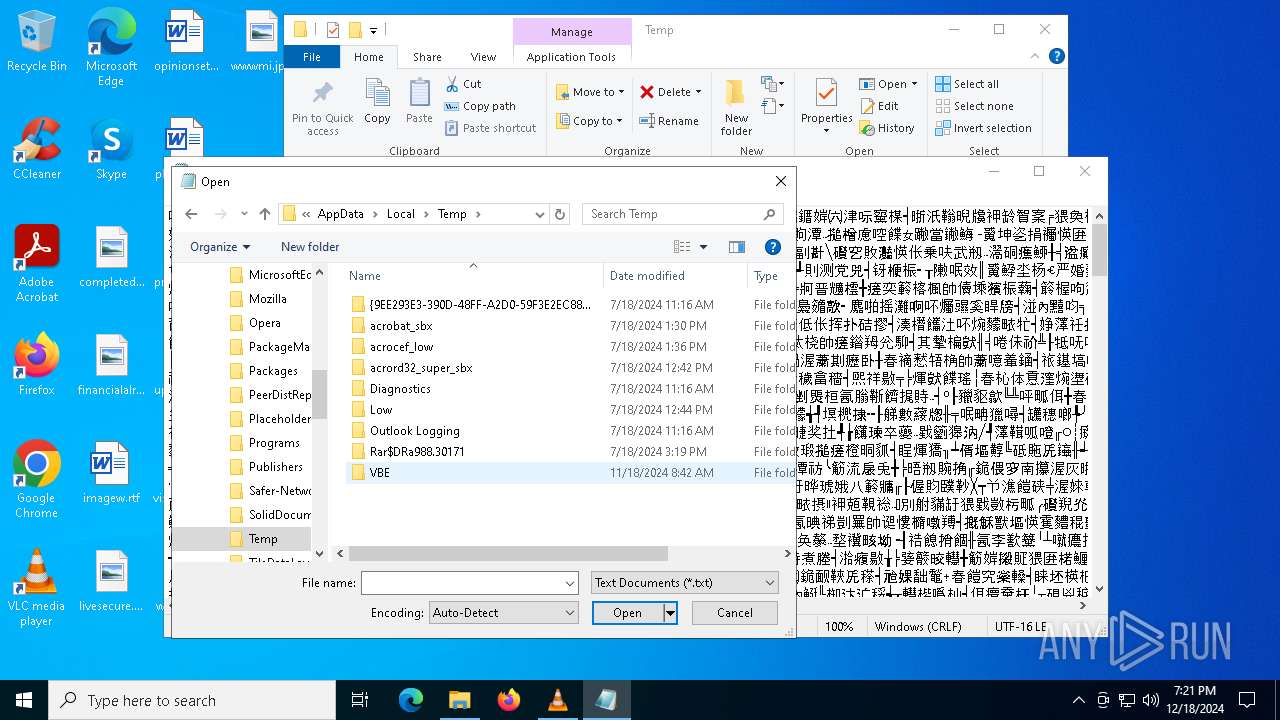The width and height of the screenshot is (1280, 720).
Task: Switch to the Home ribbon tab
Action: click(x=369, y=57)
